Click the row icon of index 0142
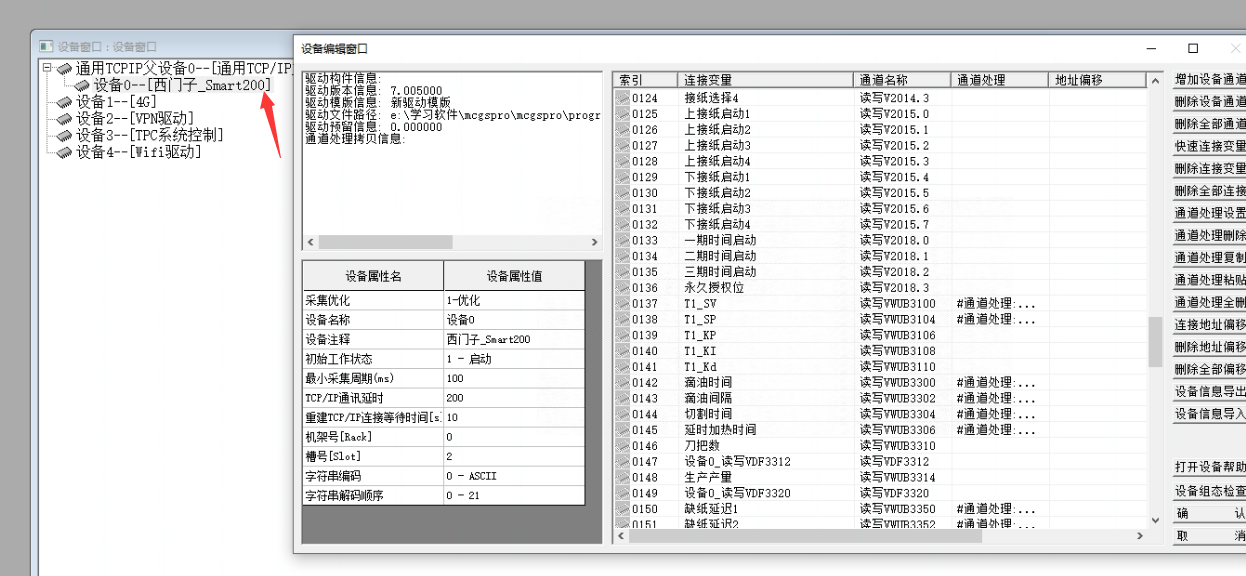Image resolution: width=1246 pixels, height=576 pixels. pos(622,382)
